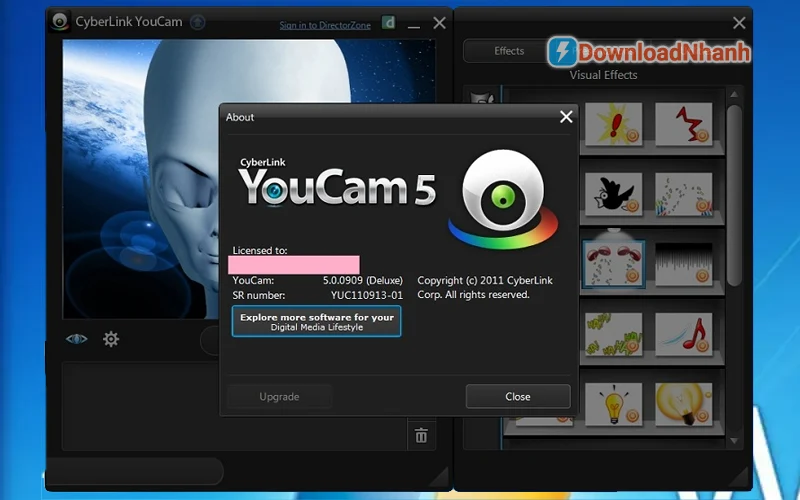The height and width of the screenshot is (500, 800).
Task: Select the red zigzag arrow effect
Action: coord(683,123)
